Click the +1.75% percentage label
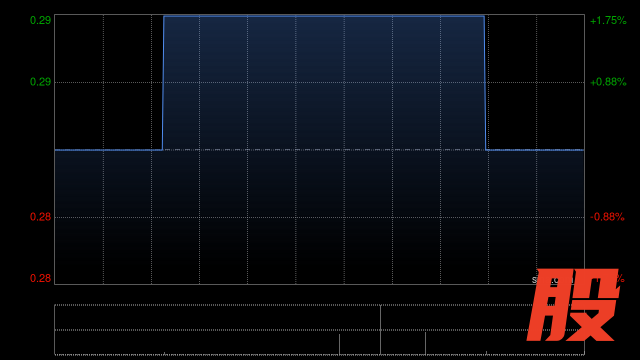This screenshot has width=640, height=360. (x=608, y=20)
